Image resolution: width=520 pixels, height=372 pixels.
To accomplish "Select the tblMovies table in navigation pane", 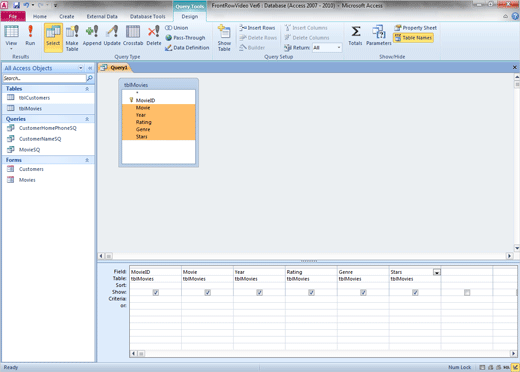I will click(48, 108).
